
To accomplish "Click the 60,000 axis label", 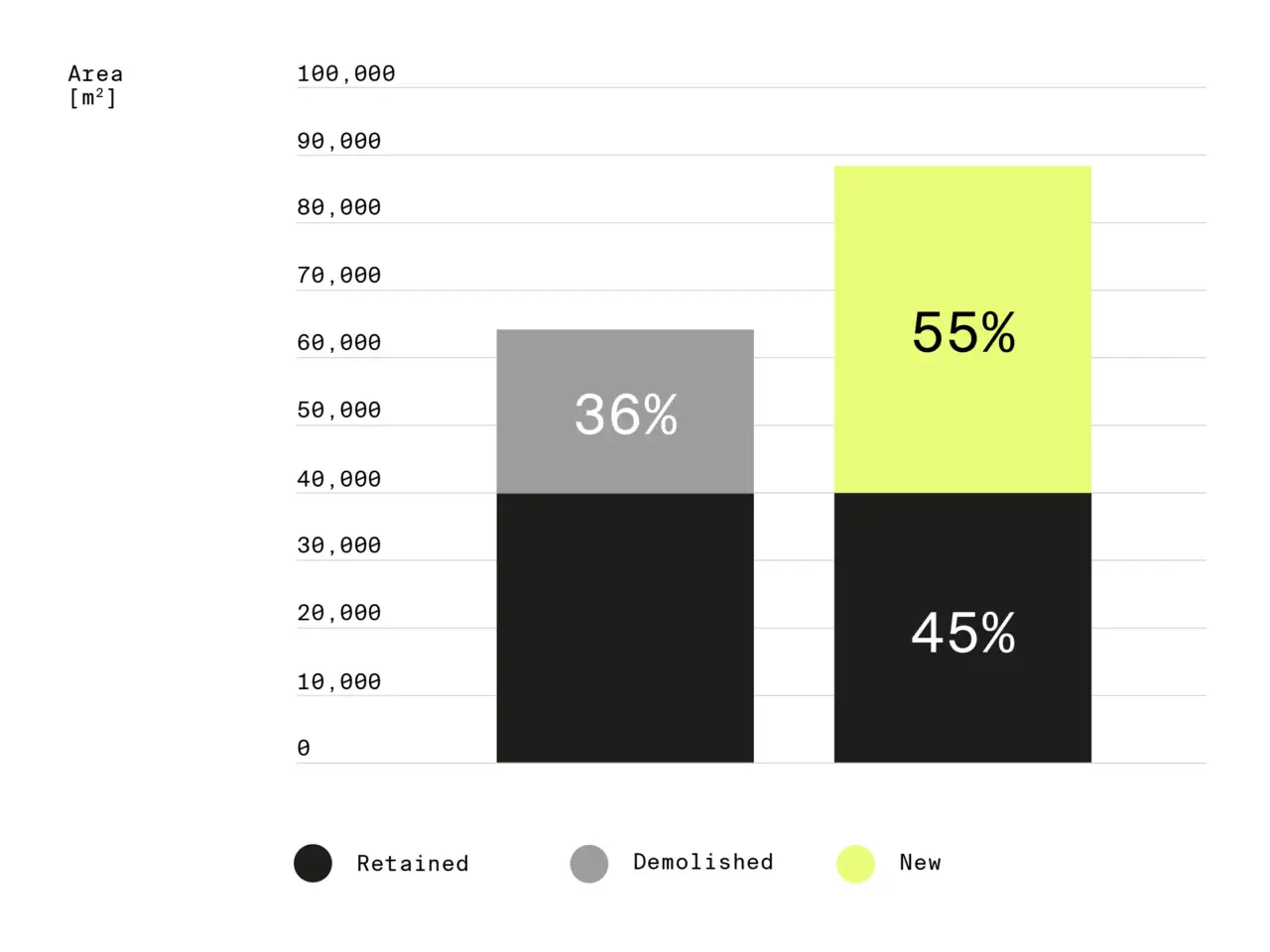I will (x=338, y=342).
